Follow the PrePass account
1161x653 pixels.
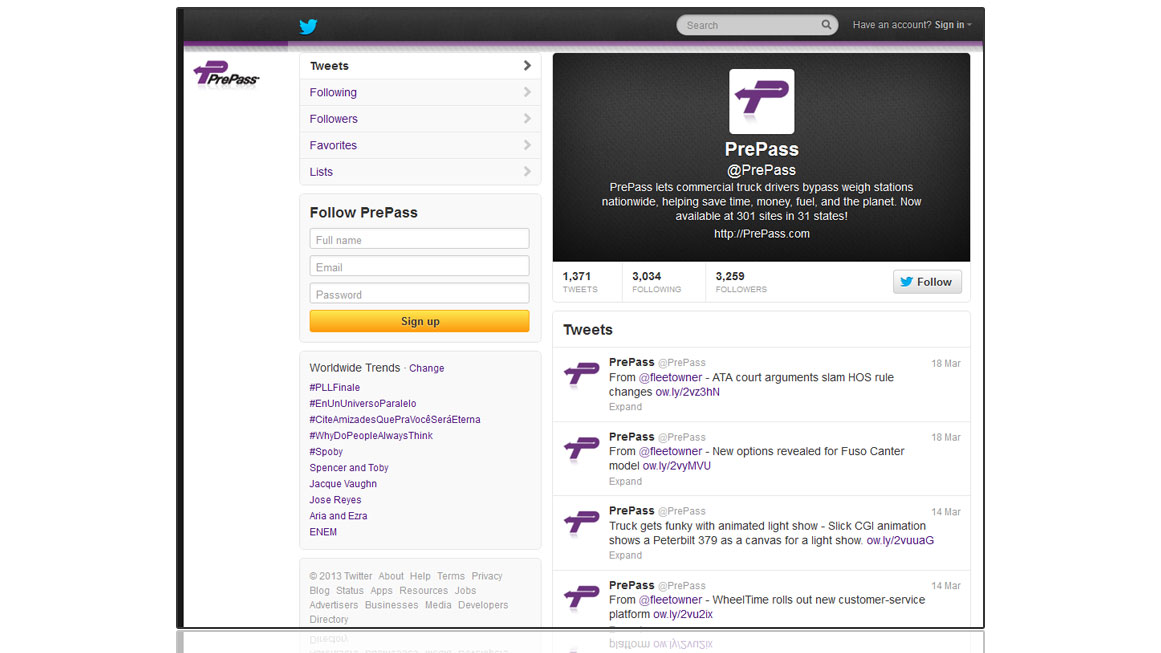click(927, 282)
